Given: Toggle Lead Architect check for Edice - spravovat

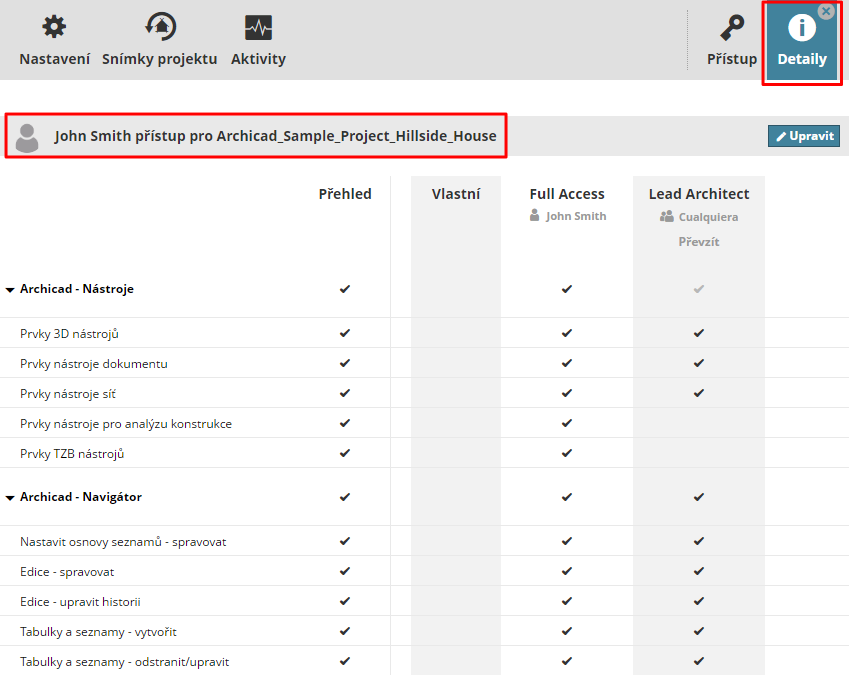Looking at the screenshot, I should click(x=699, y=571).
